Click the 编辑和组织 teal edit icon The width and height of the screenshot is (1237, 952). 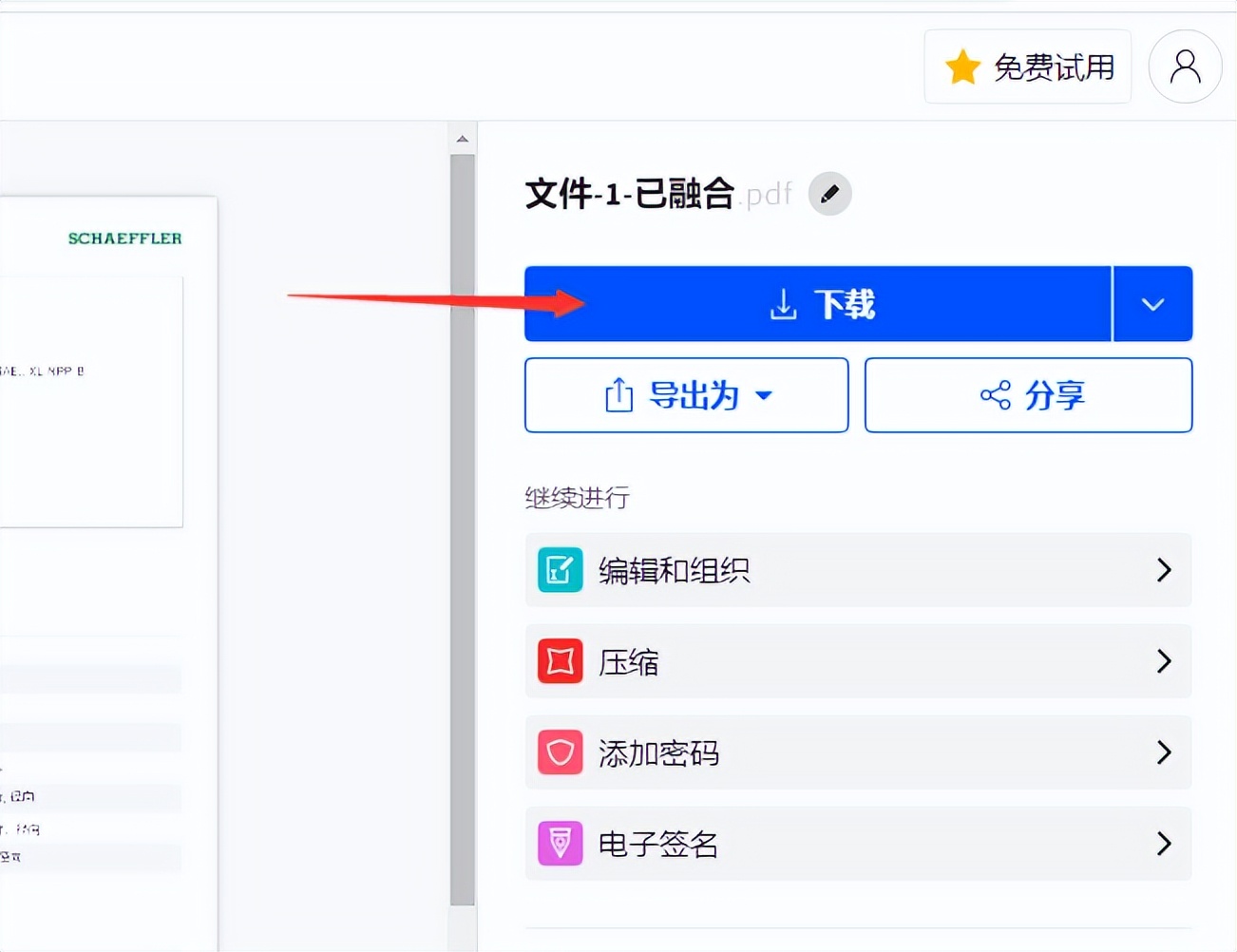click(561, 570)
